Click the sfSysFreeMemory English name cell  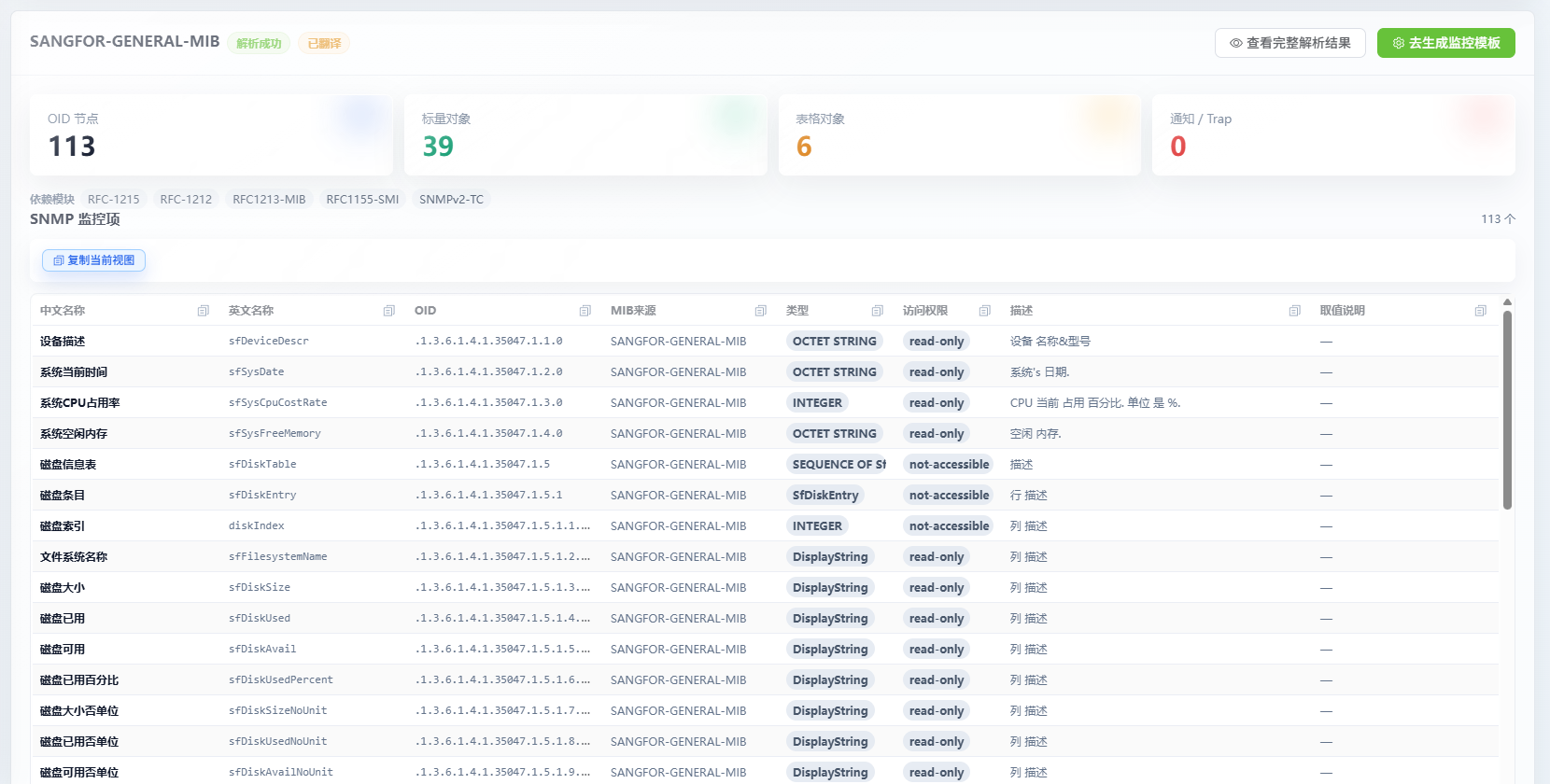(275, 434)
